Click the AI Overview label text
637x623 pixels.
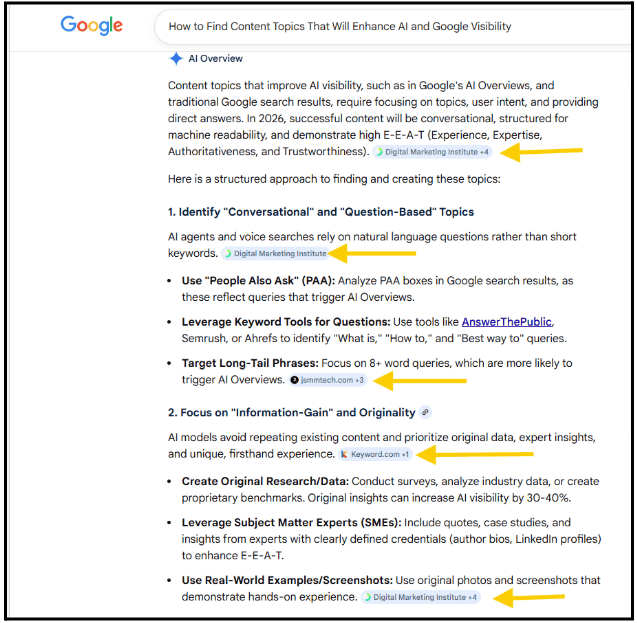215,59
